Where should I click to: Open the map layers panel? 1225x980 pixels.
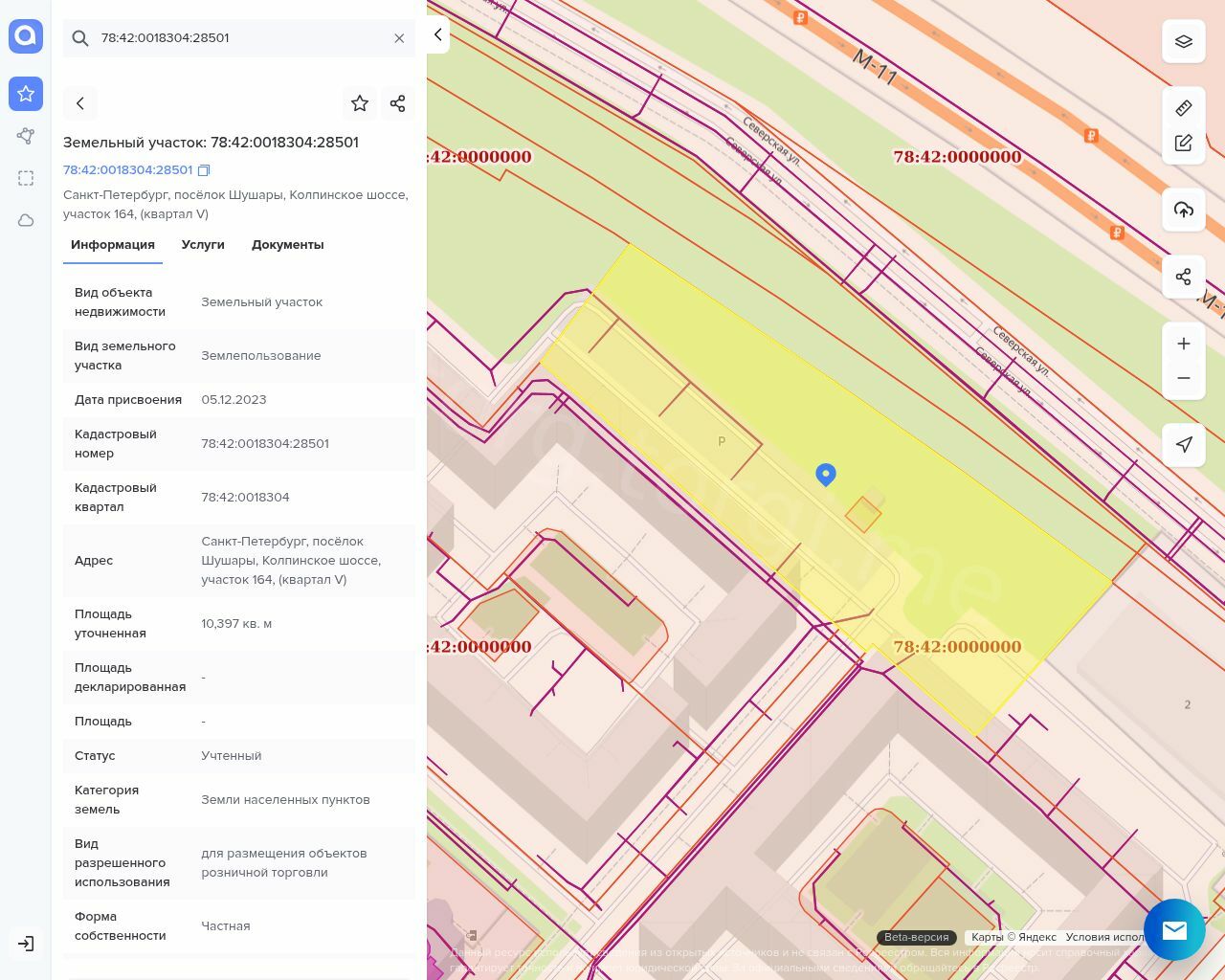point(1184,42)
